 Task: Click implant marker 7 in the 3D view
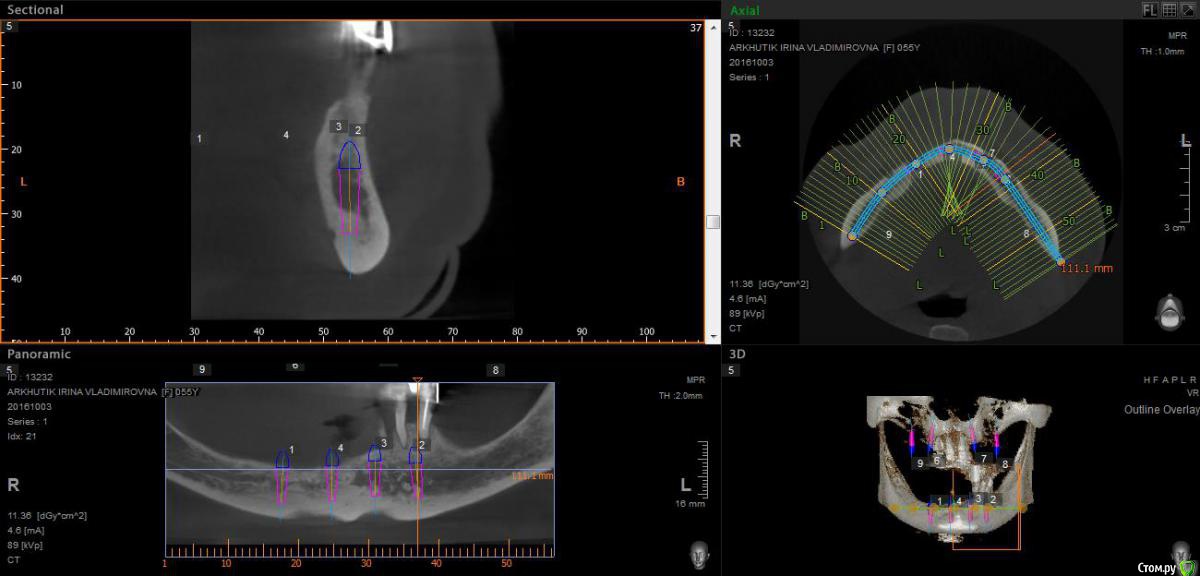coord(984,459)
